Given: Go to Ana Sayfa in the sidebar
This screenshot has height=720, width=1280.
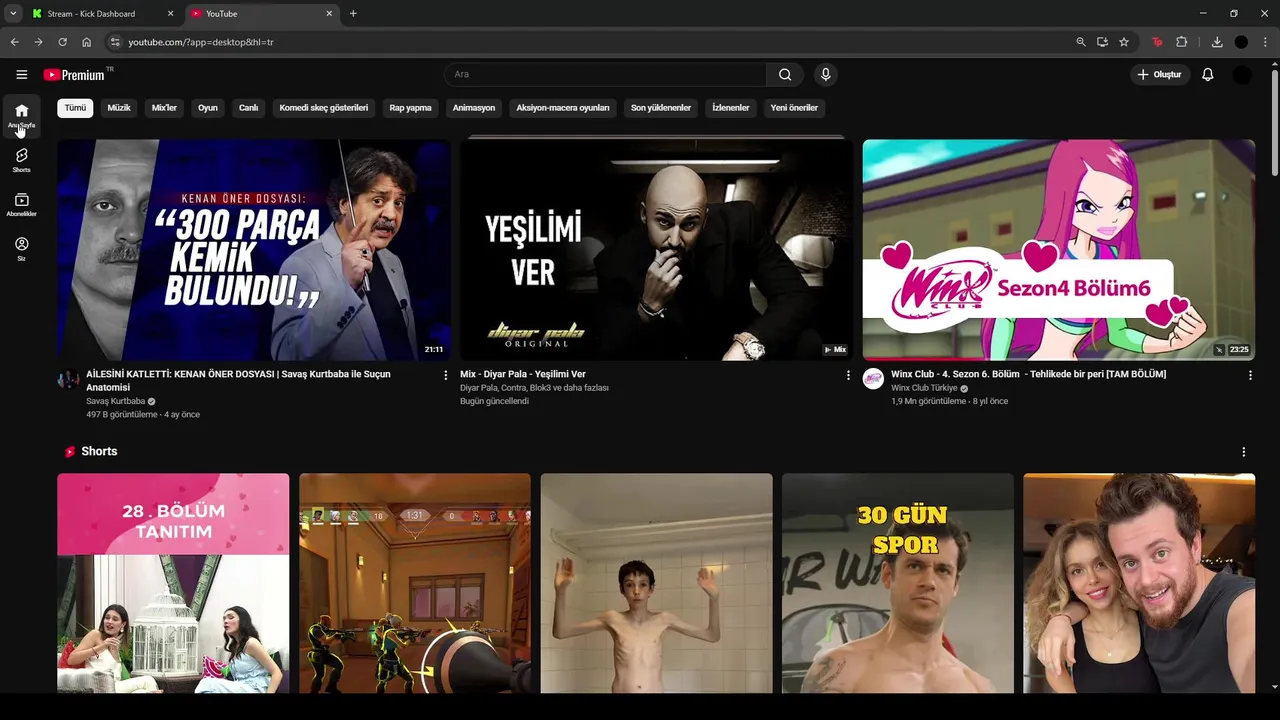Looking at the screenshot, I should click(21, 116).
